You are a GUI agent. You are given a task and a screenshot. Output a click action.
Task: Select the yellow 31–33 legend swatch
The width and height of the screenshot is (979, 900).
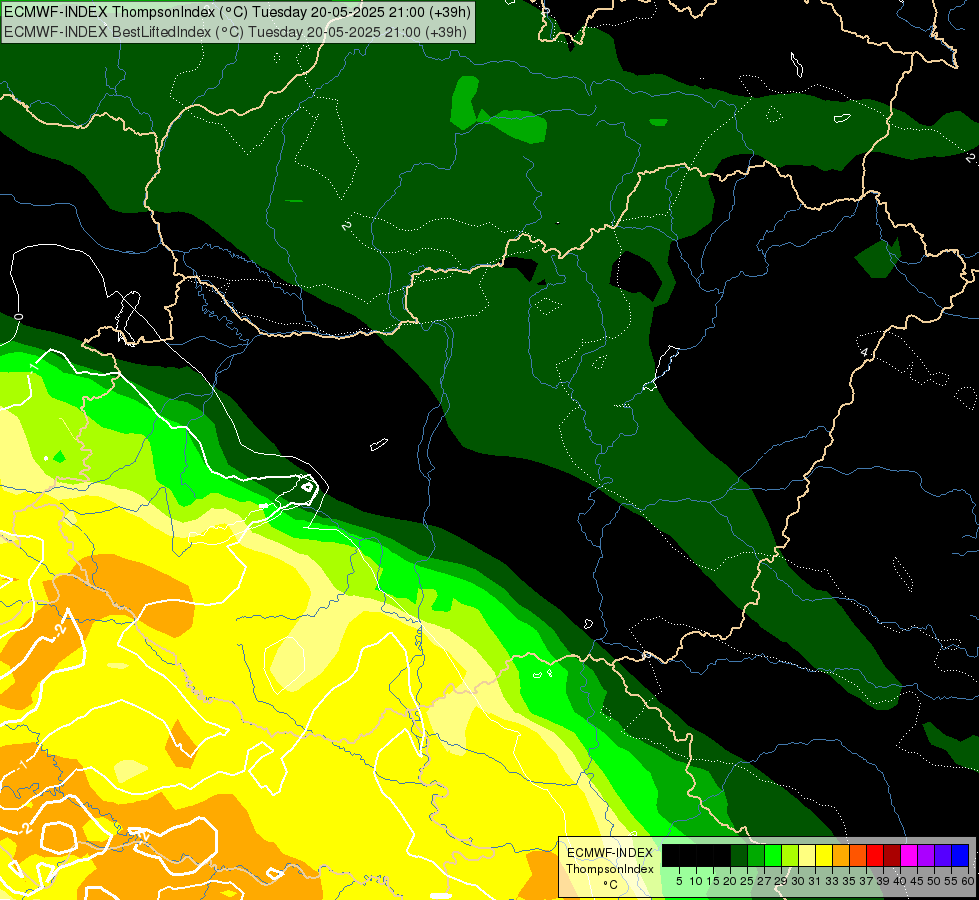[824, 855]
